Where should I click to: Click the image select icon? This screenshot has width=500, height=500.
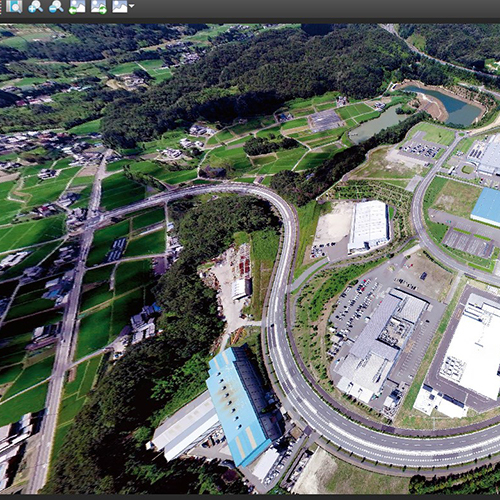coord(120,6)
